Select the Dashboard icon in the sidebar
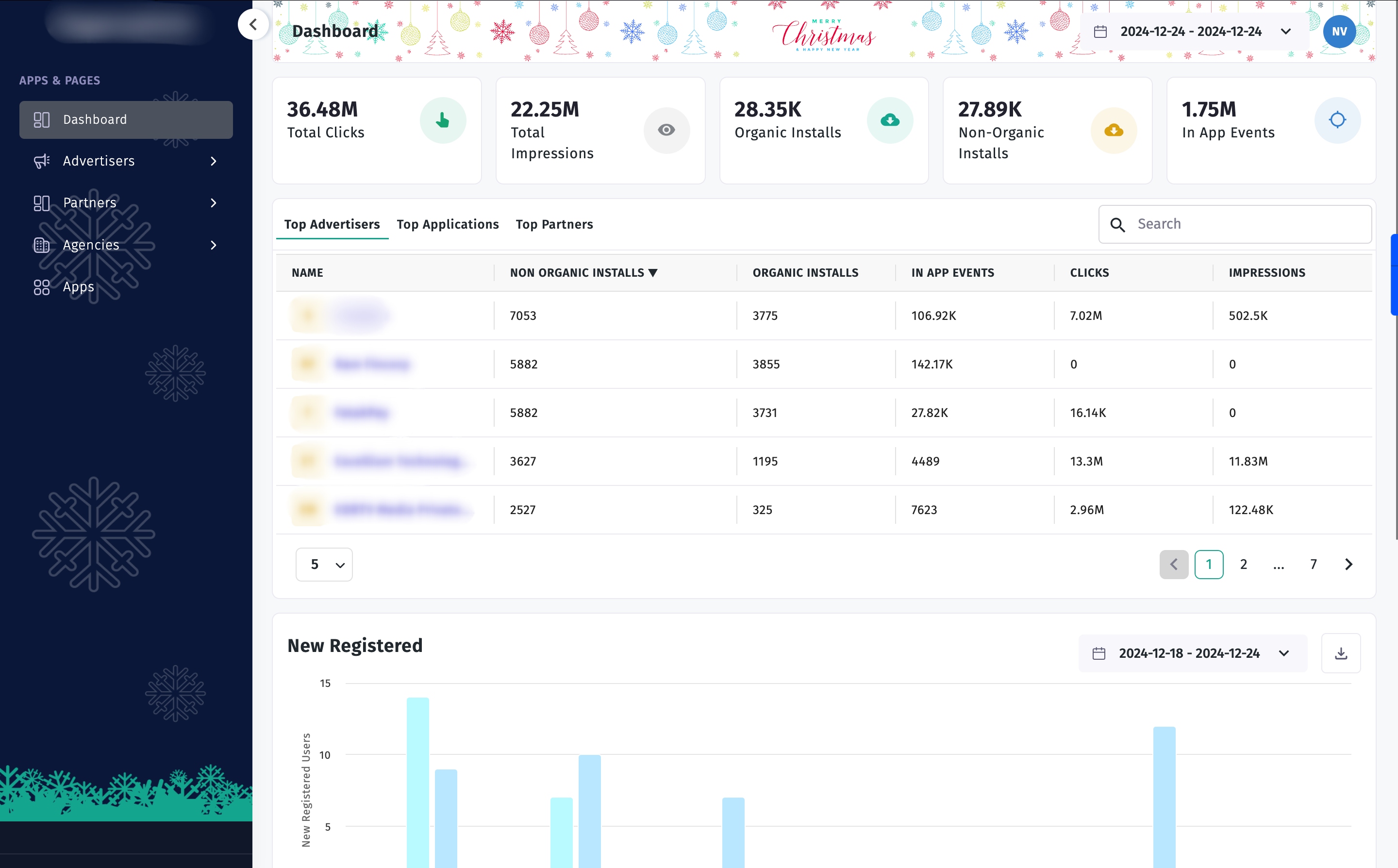This screenshot has width=1398, height=868. [x=41, y=120]
